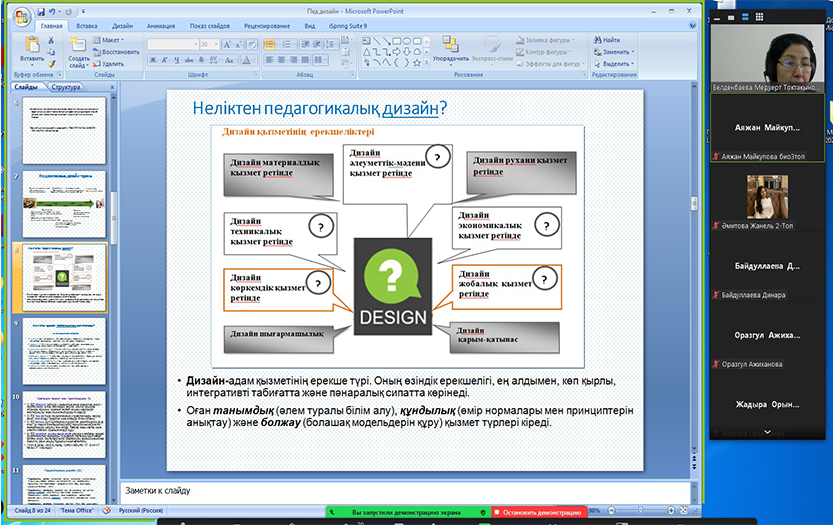This screenshot has height=525, width=833.
Task: Expand the Layout (Макет) dropdown
Action: [x=112, y=40]
